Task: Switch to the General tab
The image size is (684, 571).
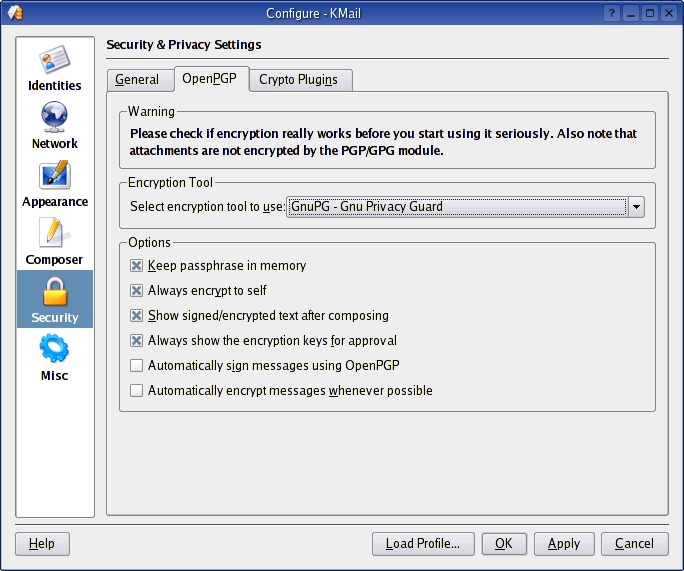Action: [137, 80]
